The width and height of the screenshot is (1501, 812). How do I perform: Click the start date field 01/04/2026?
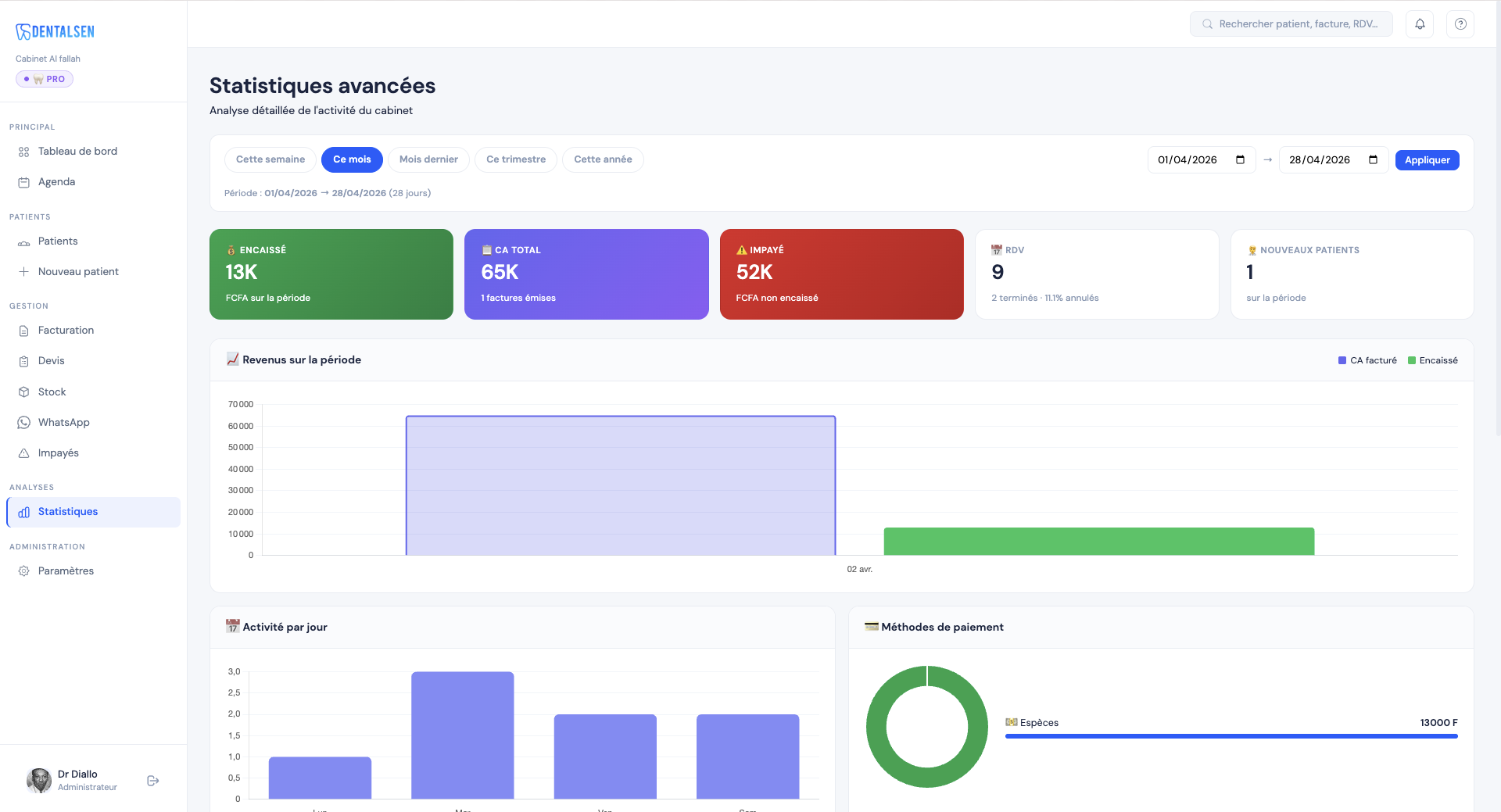point(1202,159)
